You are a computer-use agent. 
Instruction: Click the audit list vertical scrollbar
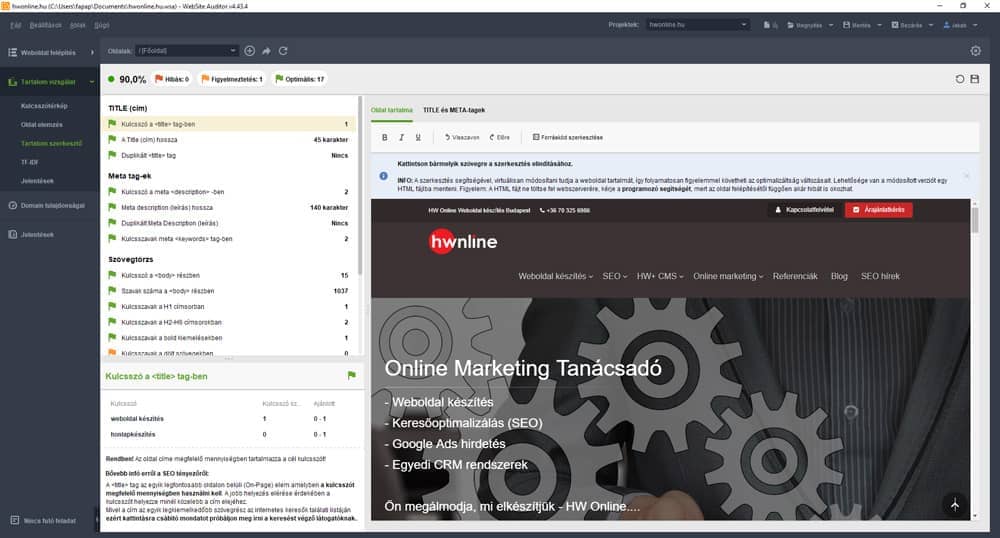pos(360,186)
